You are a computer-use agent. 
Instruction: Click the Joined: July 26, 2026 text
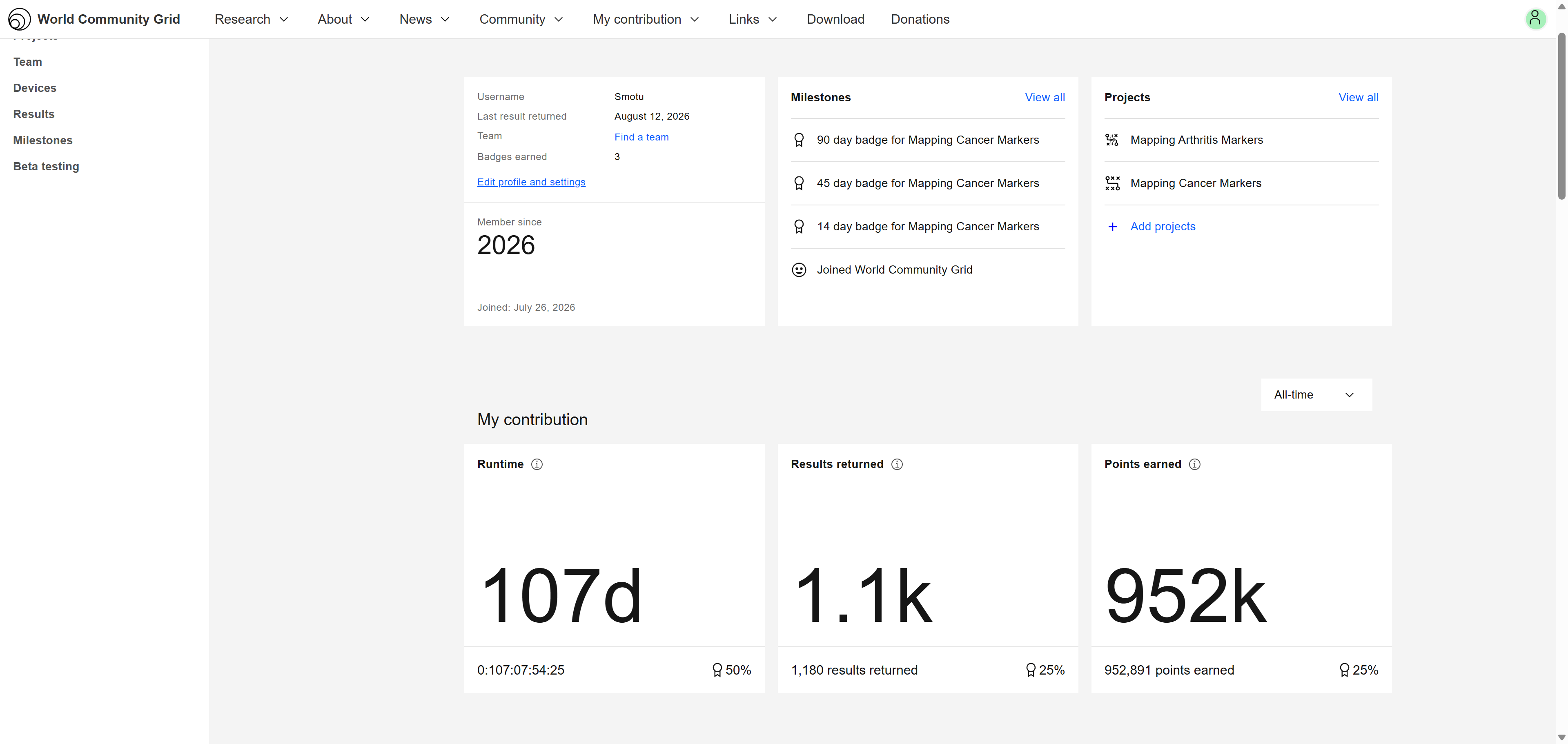coord(526,307)
